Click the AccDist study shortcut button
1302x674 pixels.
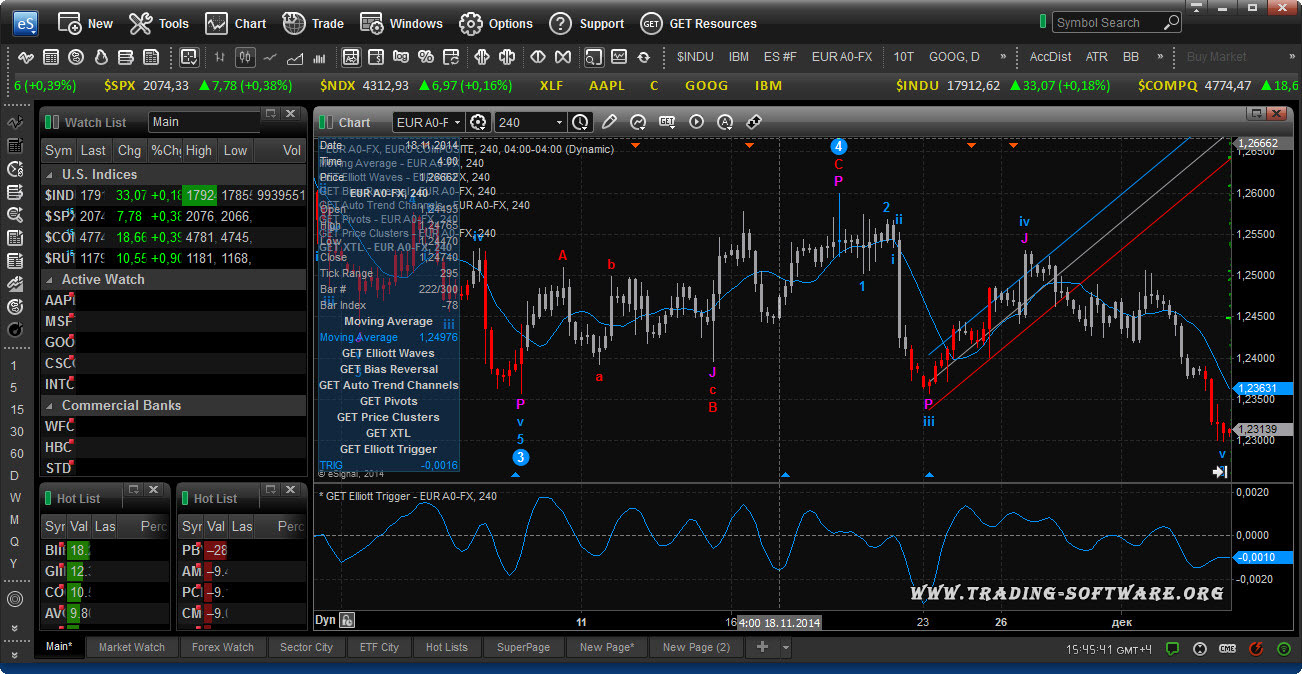point(1050,57)
